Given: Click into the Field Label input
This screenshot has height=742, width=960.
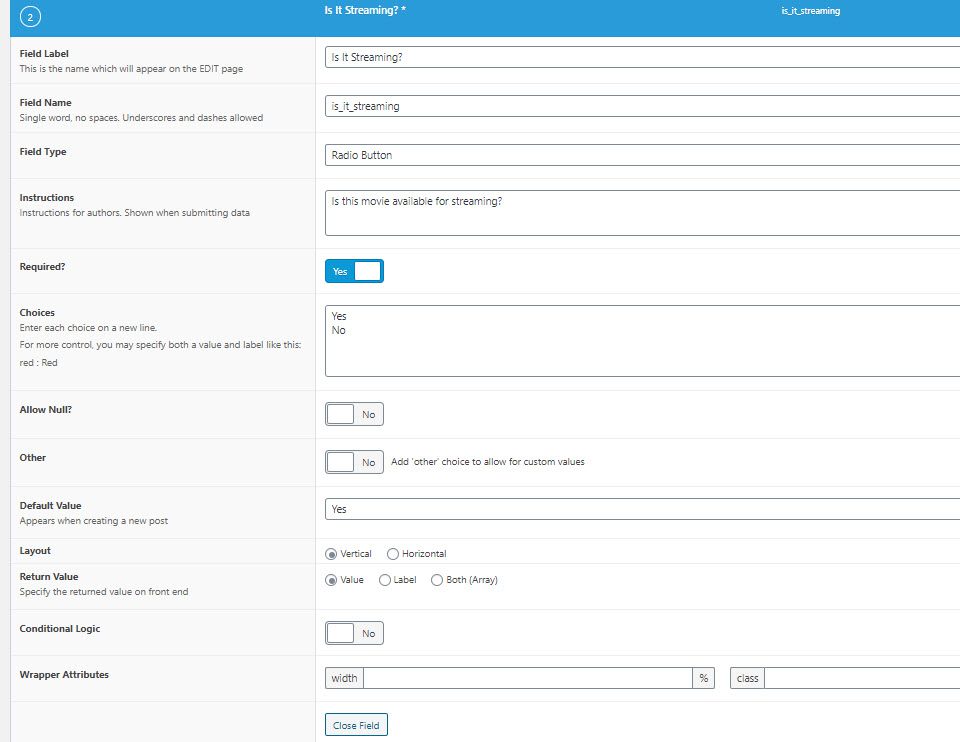Looking at the screenshot, I should click(x=640, y=58).
